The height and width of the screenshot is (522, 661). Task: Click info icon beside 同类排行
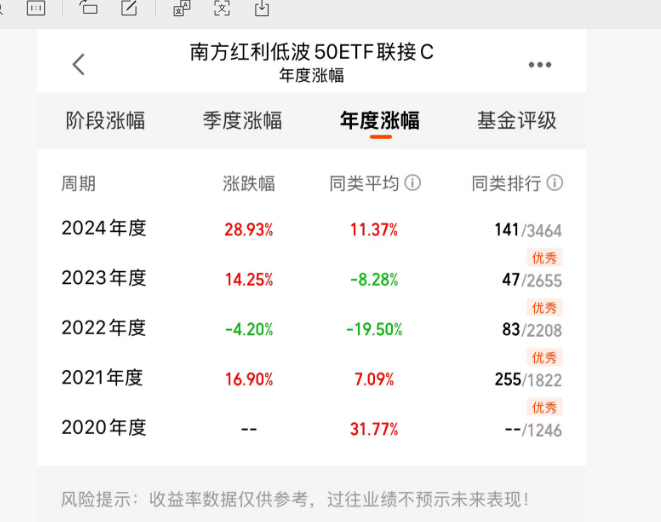click(x=554, y=183)
